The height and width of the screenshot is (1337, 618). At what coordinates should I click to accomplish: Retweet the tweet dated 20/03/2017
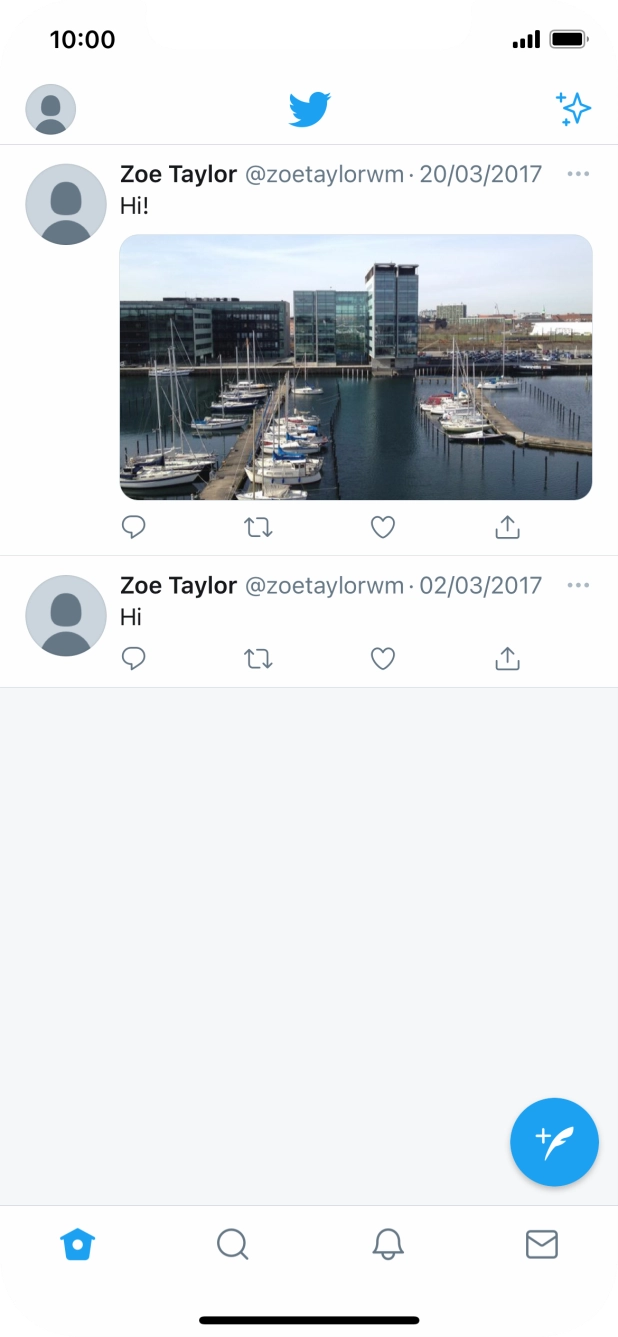point(258,527)
